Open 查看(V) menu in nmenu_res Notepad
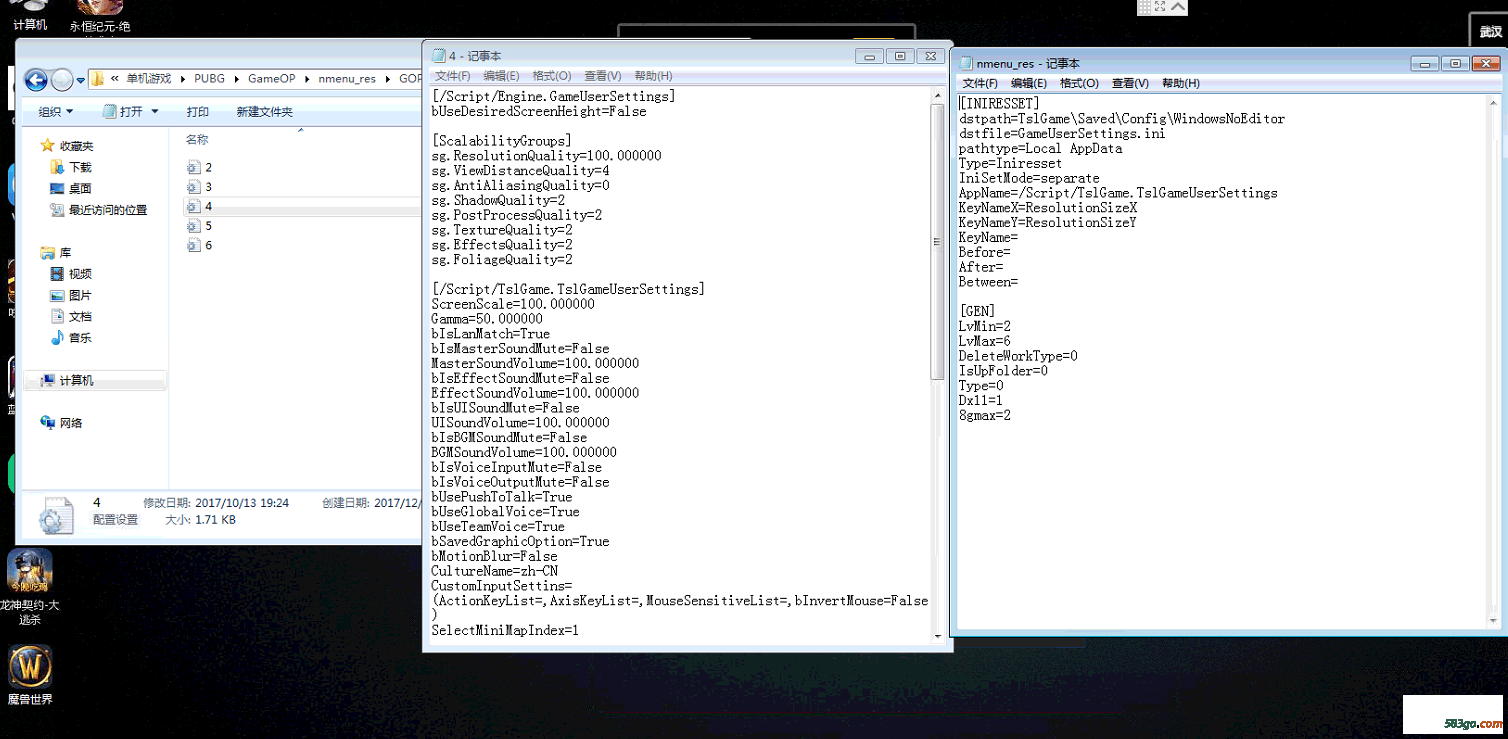 (1130, 84)
